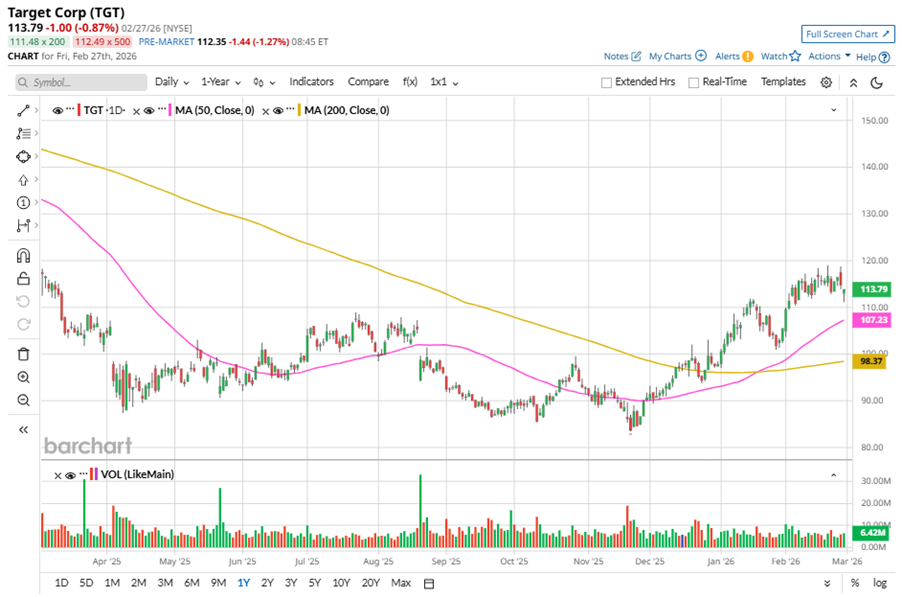Viewport: 902px width, 597px height.
Task: Open chart settings gear icon
Action: pyautogui.click(x=826, y=82)
